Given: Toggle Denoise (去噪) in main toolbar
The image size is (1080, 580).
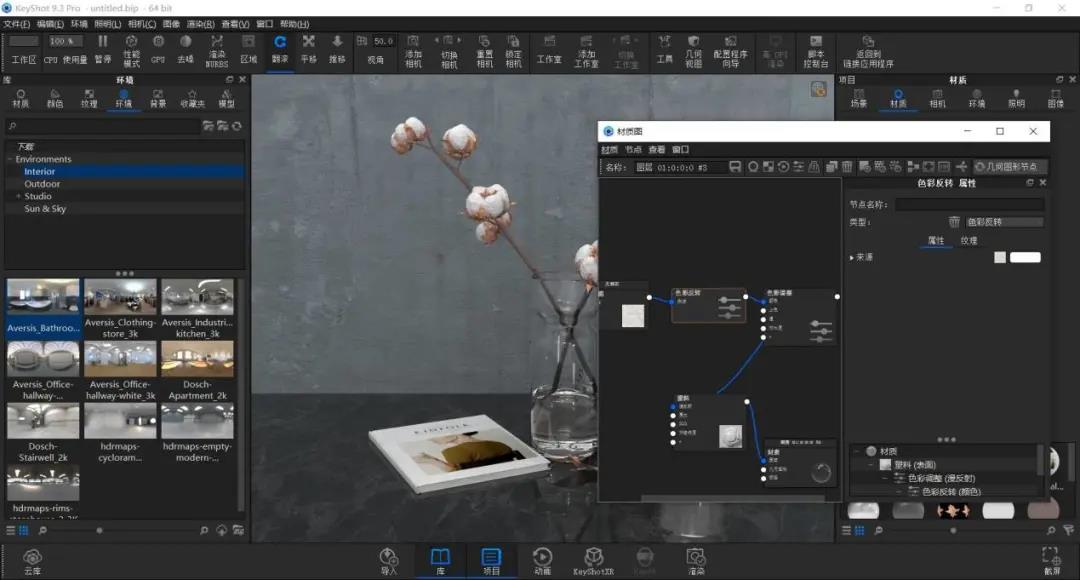Looking at the screenshot, I should click(185, 49).
